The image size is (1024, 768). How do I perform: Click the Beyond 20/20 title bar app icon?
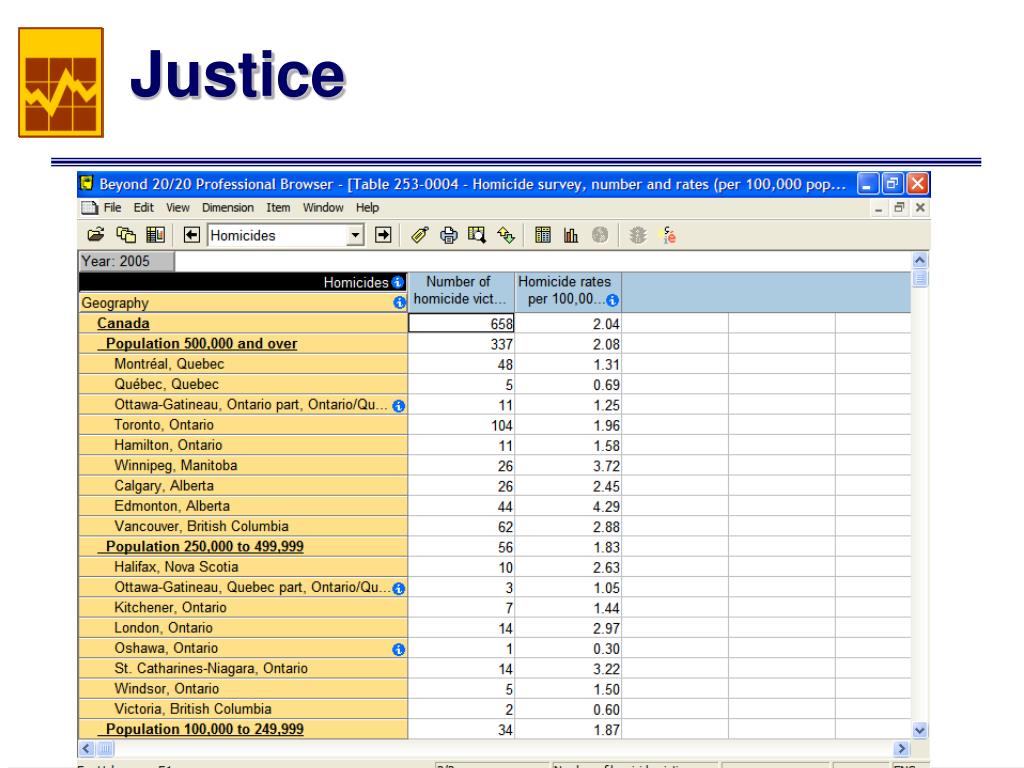tap(87, 184)
